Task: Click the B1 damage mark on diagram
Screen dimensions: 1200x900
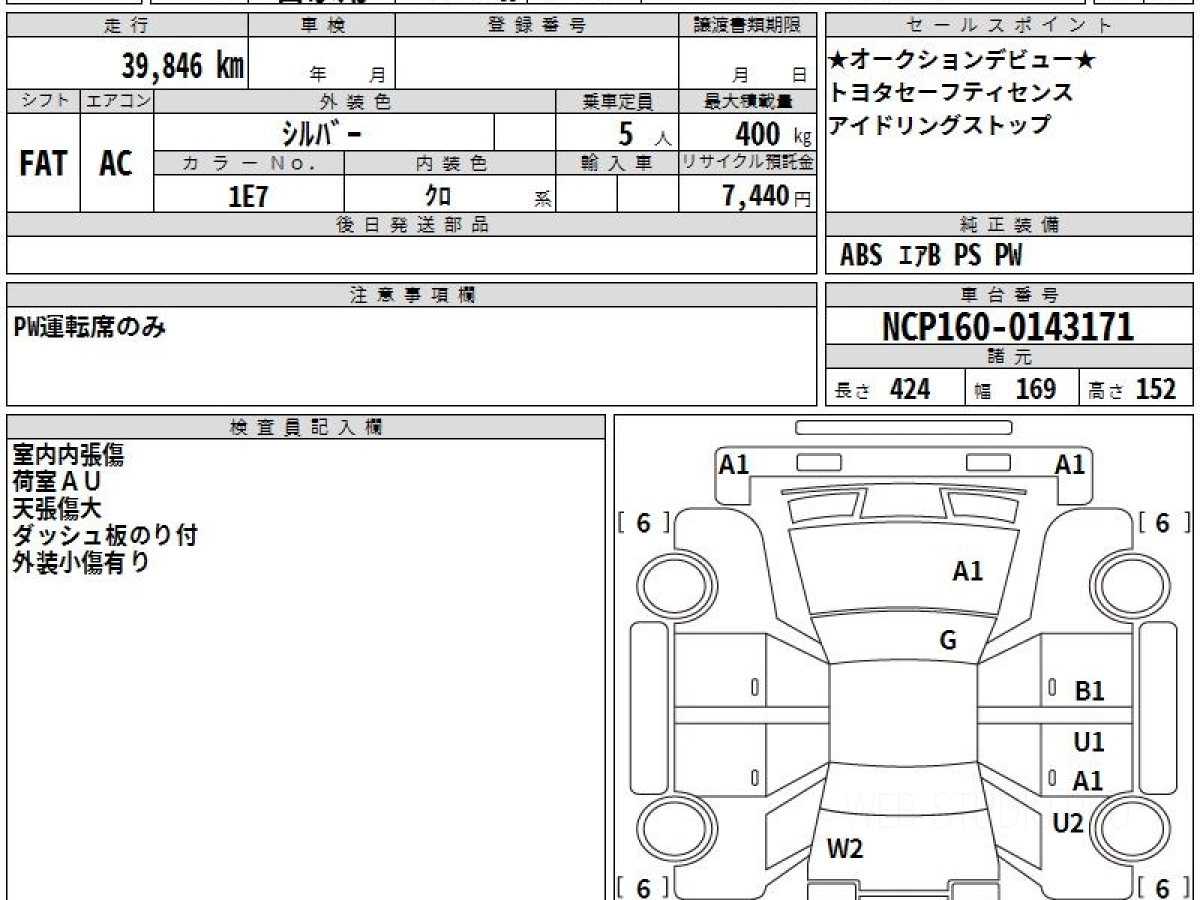Action: (x=1089, y=691)
